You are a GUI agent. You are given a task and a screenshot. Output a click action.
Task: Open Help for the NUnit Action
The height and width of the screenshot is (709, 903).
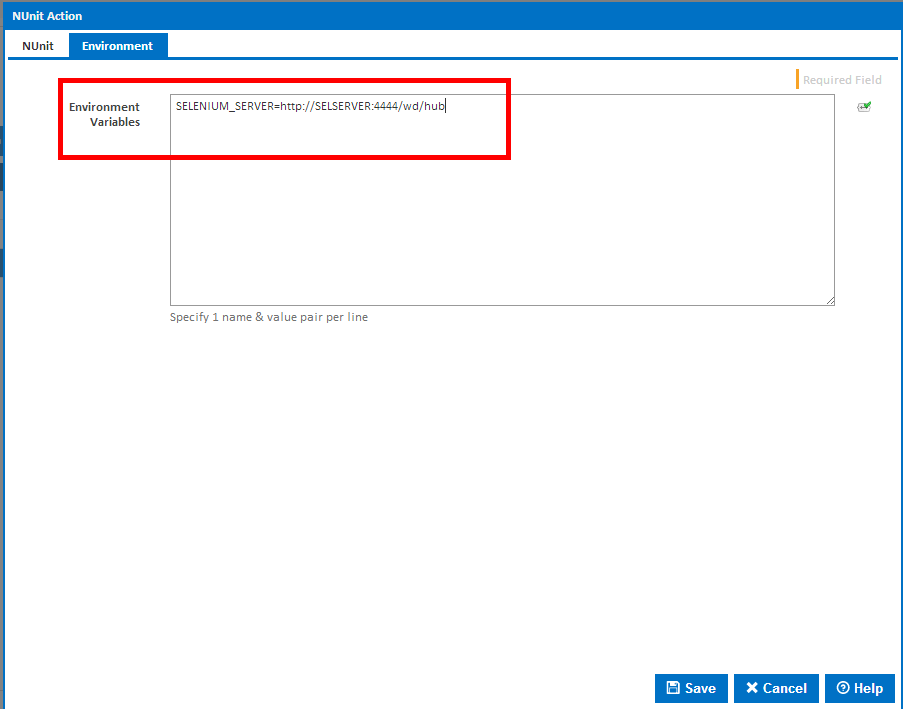tap(860, 688)
